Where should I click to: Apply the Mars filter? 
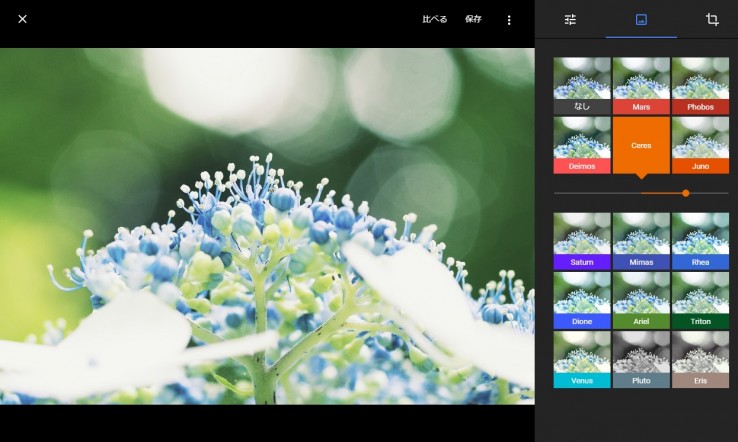pos(641,85)
